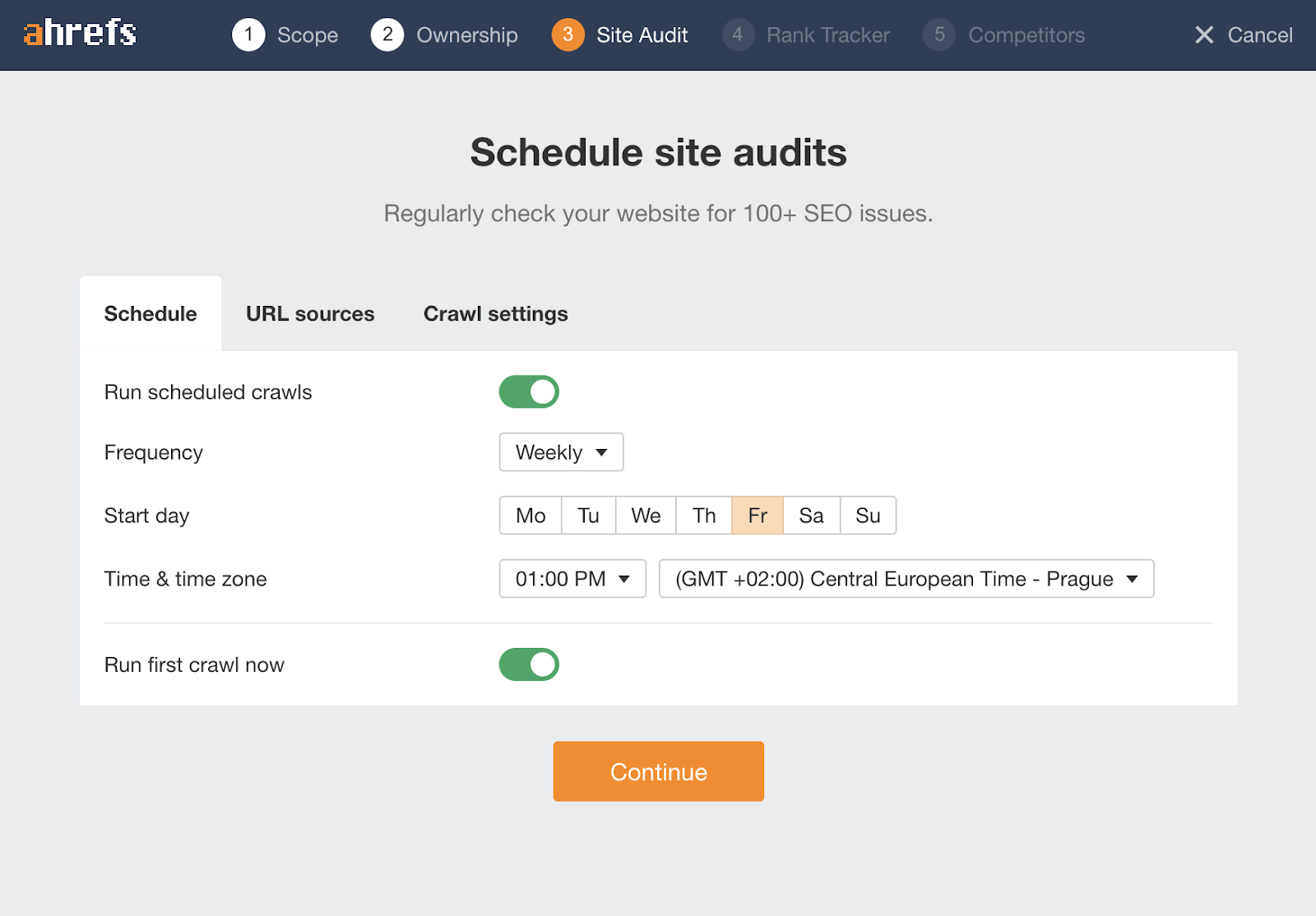Choose Sunday as the start day
This screenshot has width=1316, height=916.
pos(868,516)
